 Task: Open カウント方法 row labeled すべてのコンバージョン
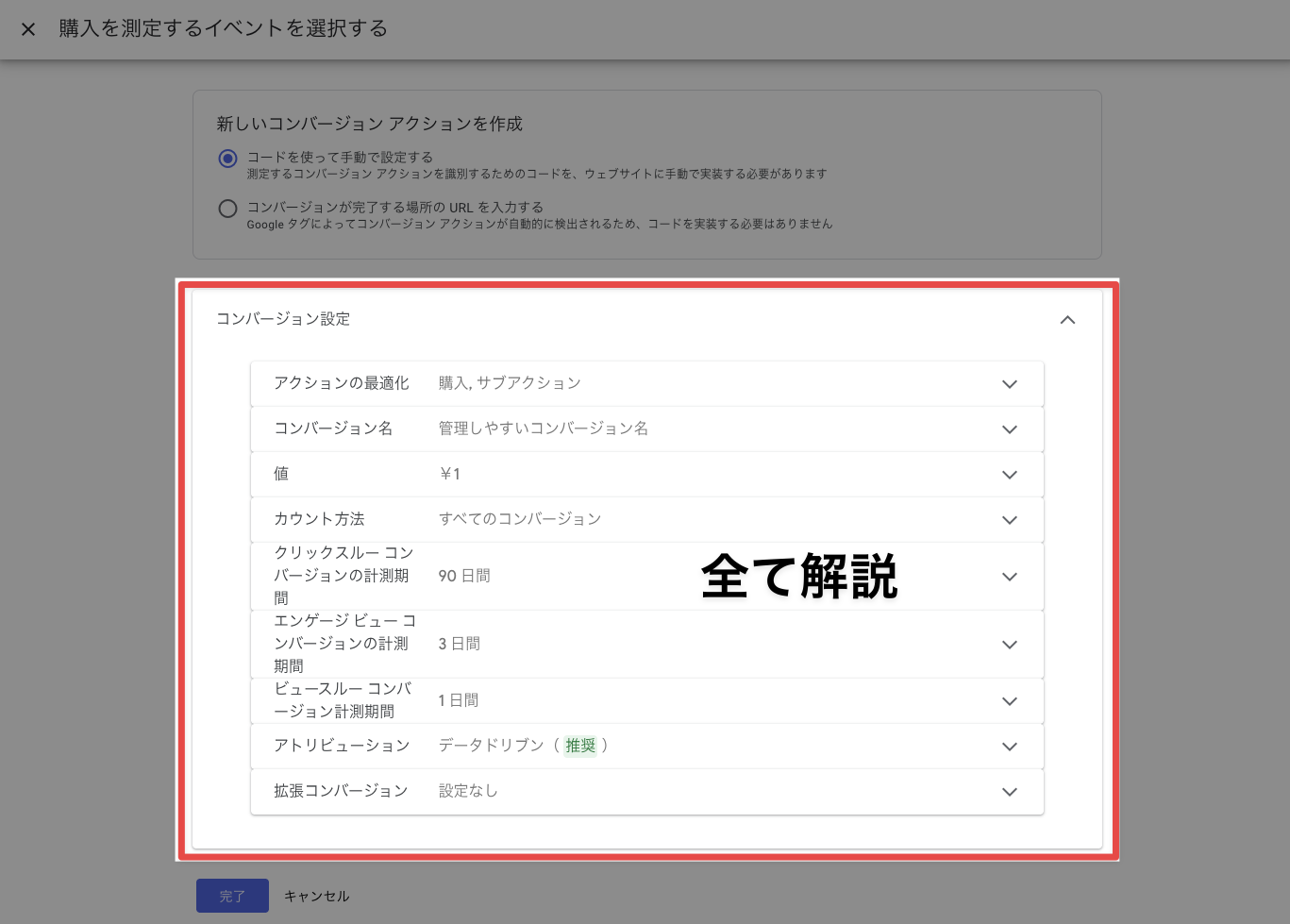click(x=519, y=519)
